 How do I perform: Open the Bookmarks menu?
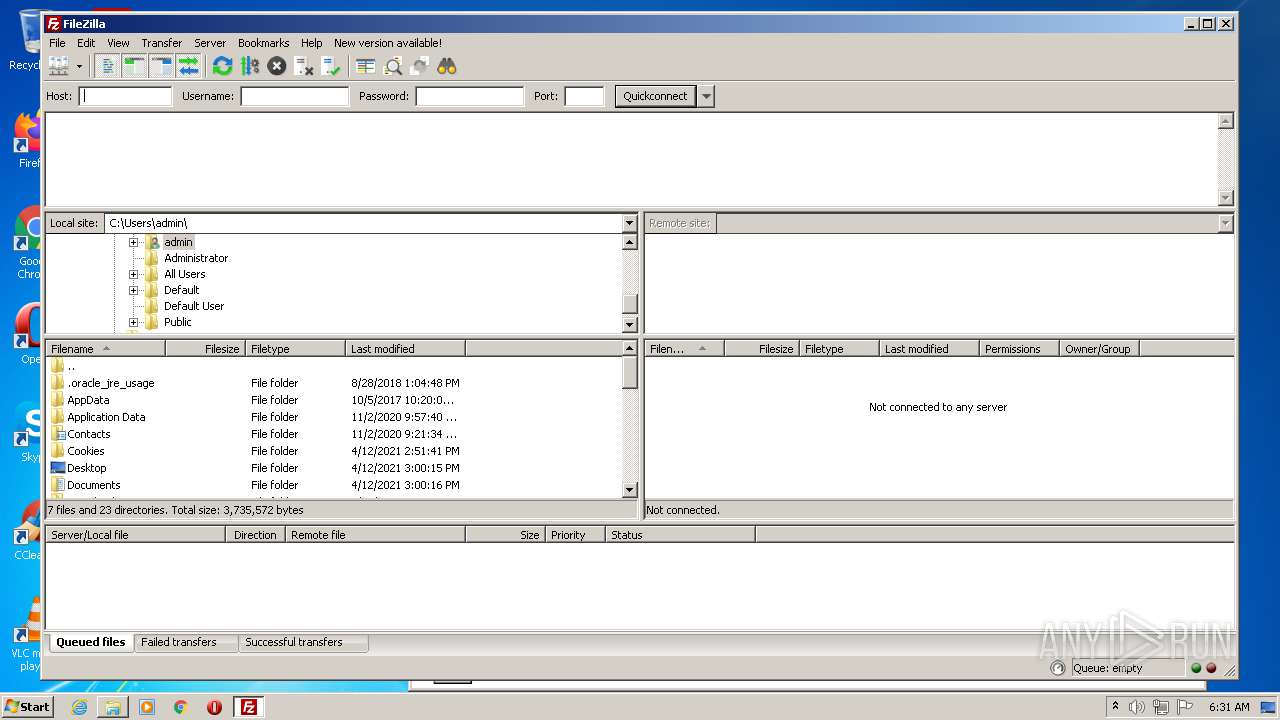pyautogui.click(x=263, y=43)
